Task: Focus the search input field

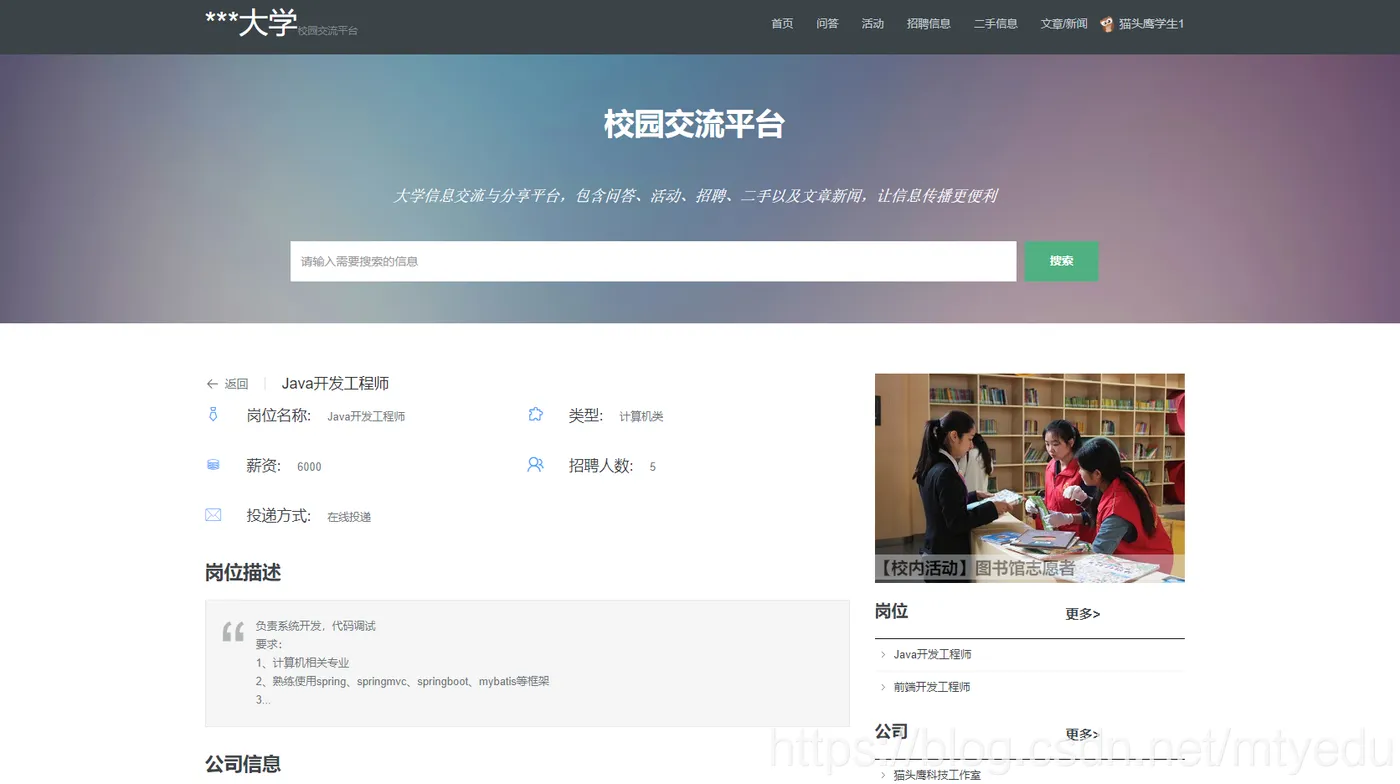Action: [x=653, y=261]
